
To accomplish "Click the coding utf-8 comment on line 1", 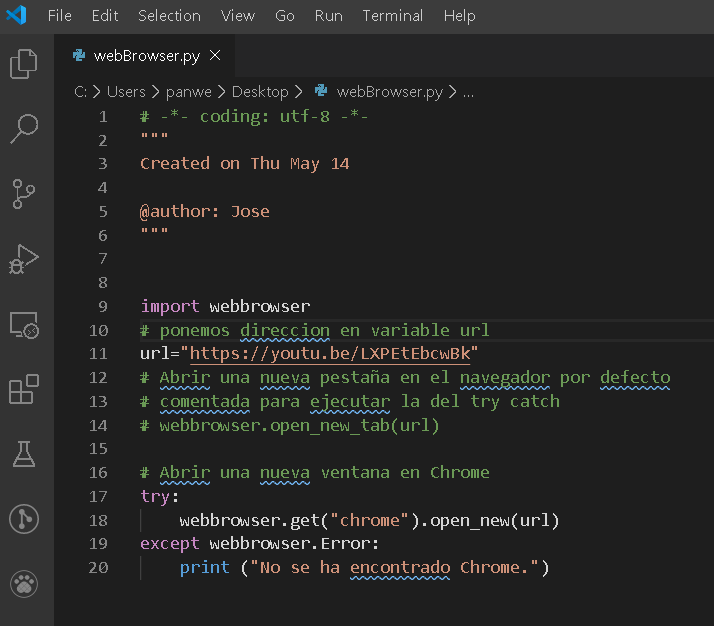I will click(x=254, y=117).
